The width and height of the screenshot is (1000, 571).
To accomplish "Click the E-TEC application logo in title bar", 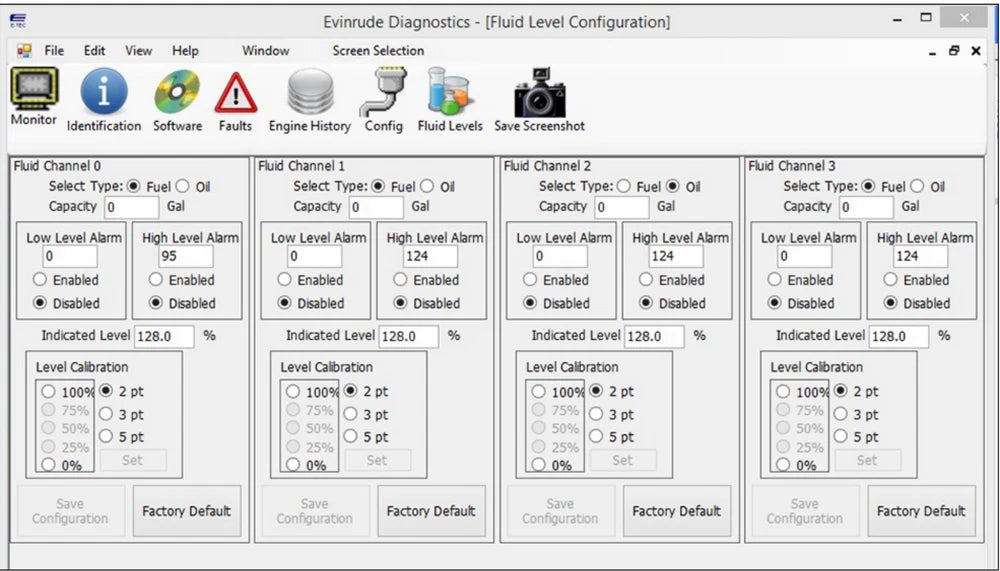I will (x=18, y=21).
